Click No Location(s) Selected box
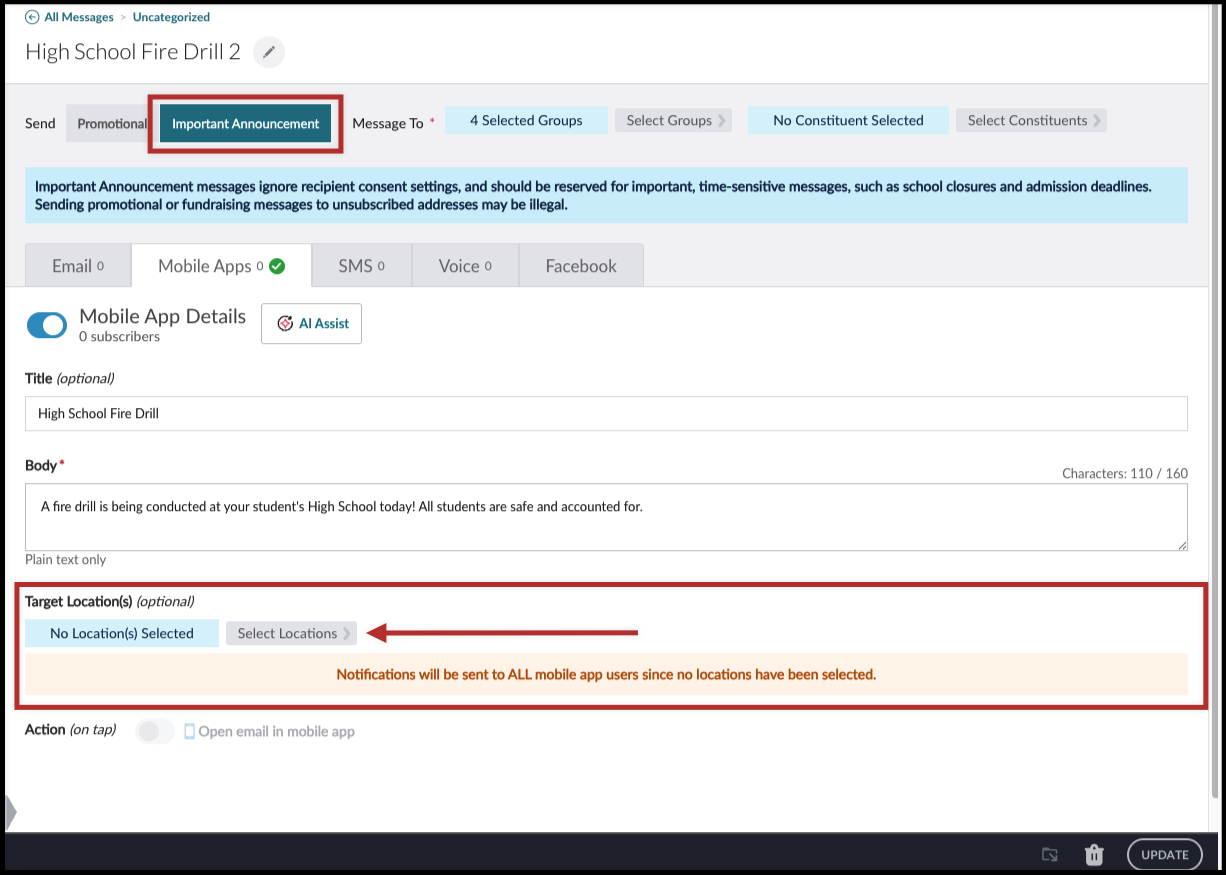Viewport: 1226px width, 875px height. click(122, 633)
